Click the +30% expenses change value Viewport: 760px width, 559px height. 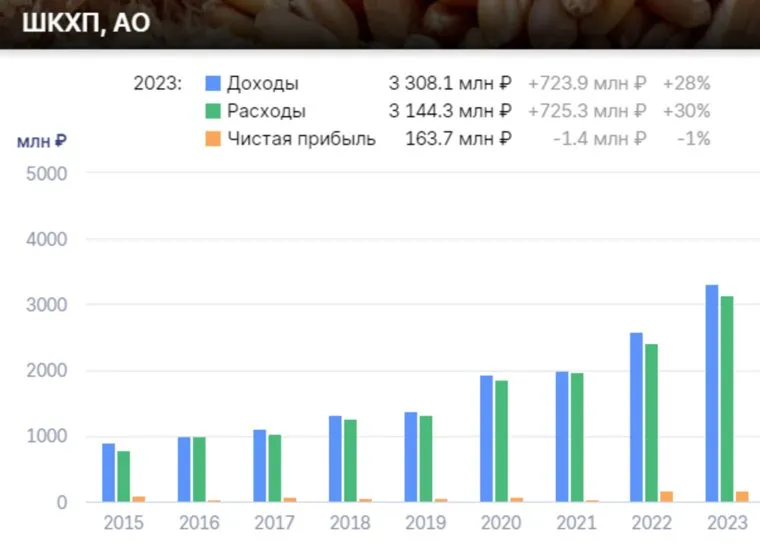pos(686,112)
